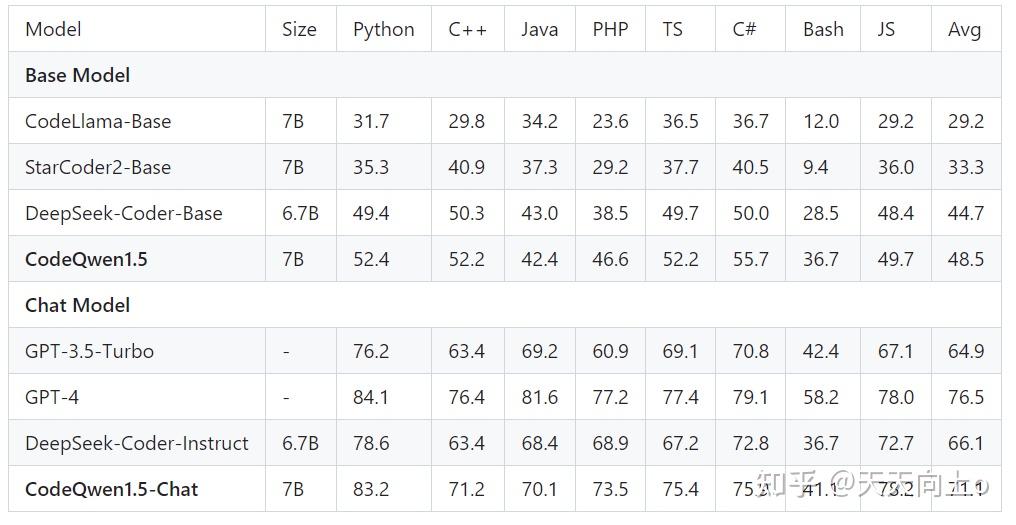Image resolution: width=1016 pixels, height=525 pixels.
Task: Click the Base Model section row label
Action: (77, 75)
